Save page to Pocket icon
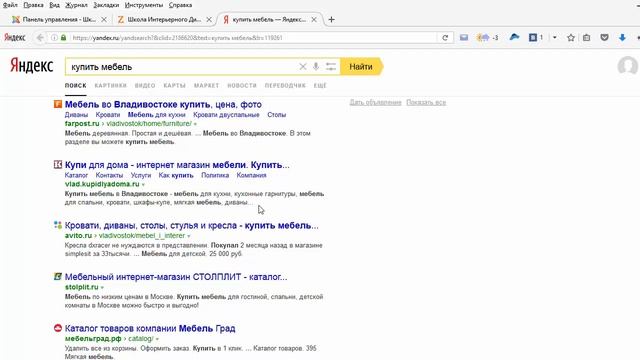This screenshot has height=360, width=640. pos(604,38)
